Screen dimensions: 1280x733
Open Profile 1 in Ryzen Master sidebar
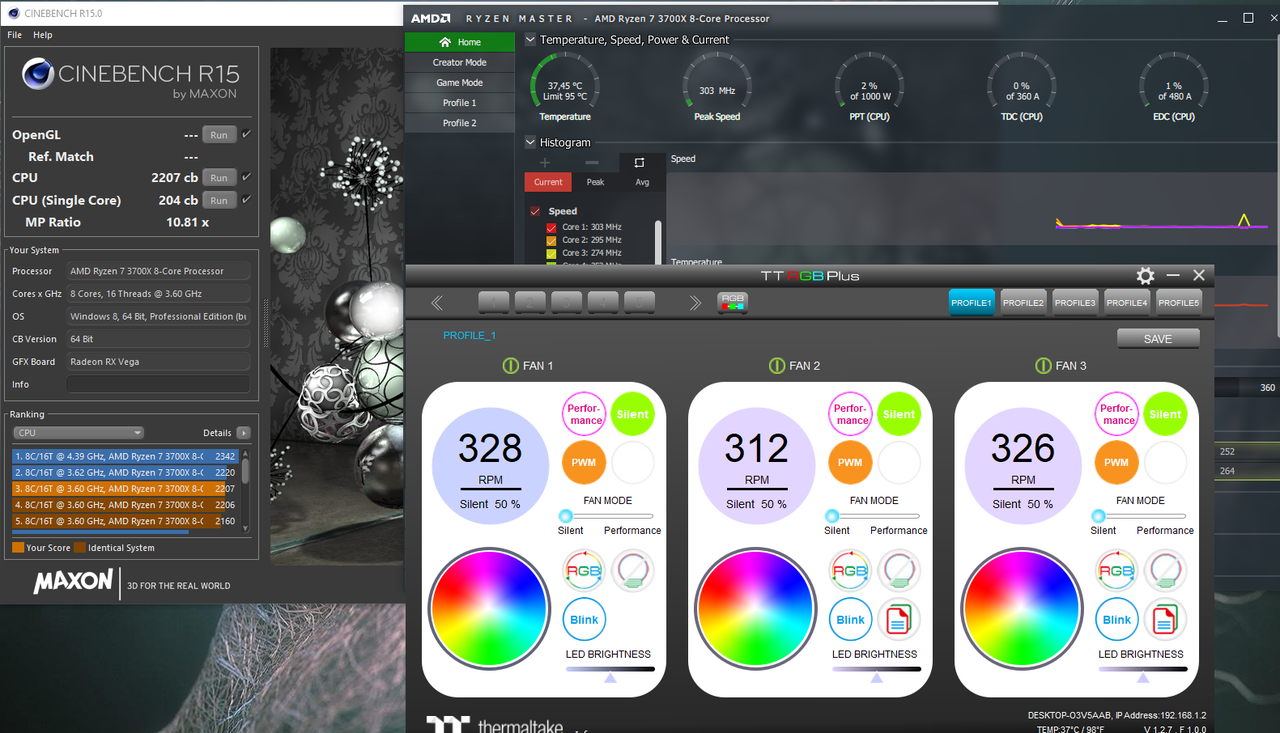pyautogui.click(x=460, y=103)
